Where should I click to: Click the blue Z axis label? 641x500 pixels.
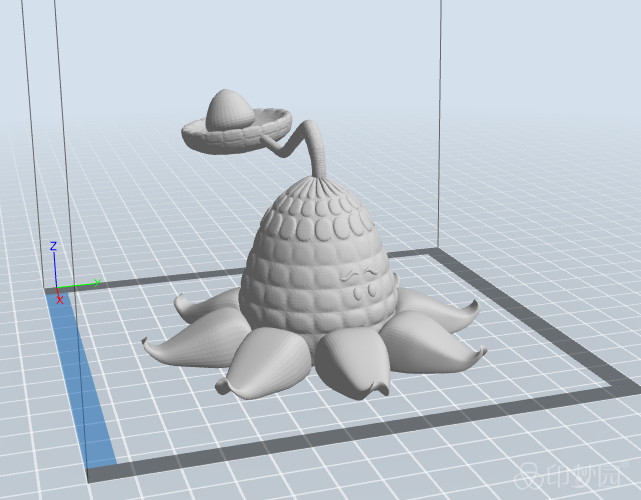[53, 245]
